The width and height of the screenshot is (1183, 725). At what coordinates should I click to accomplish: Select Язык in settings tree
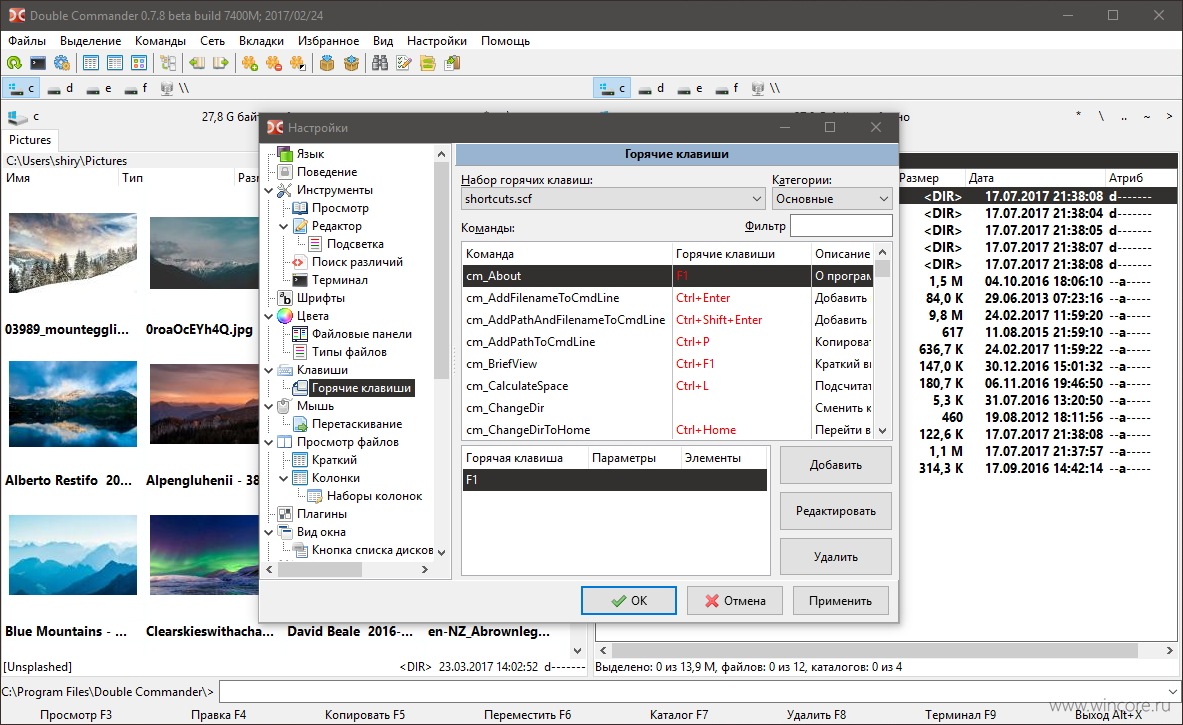pos(310,154)
